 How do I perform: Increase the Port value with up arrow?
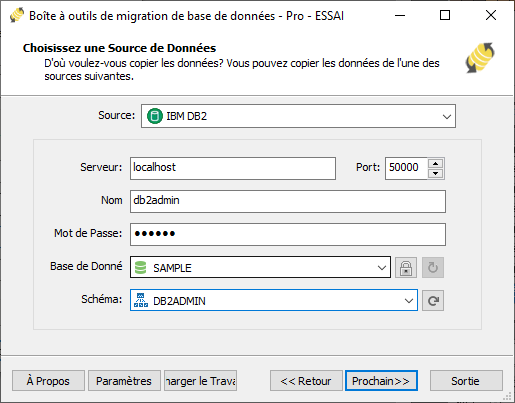click(x=435, y=163)
